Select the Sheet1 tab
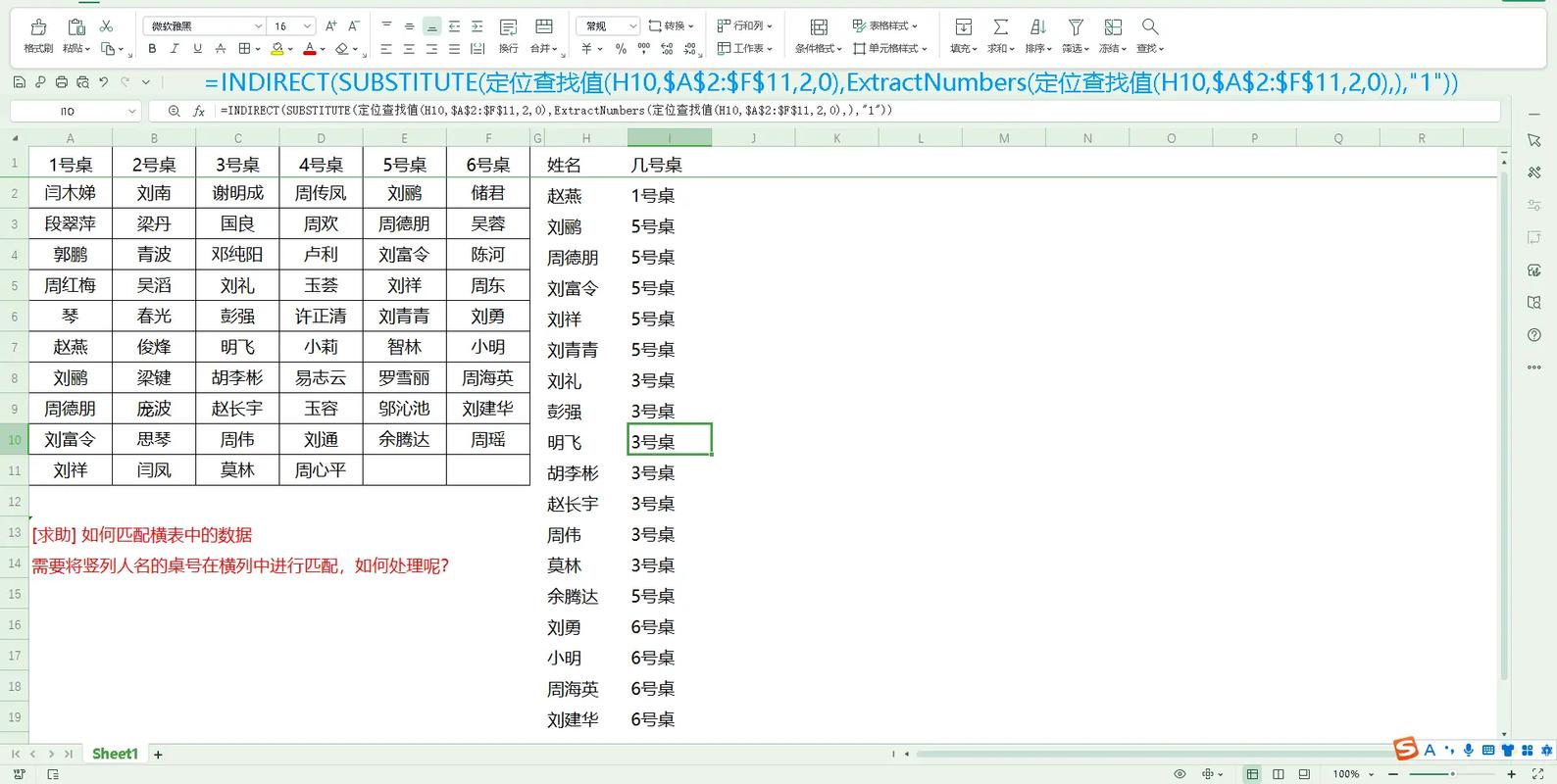Screen dimensions: 1557x784 (x=115, y=754)
